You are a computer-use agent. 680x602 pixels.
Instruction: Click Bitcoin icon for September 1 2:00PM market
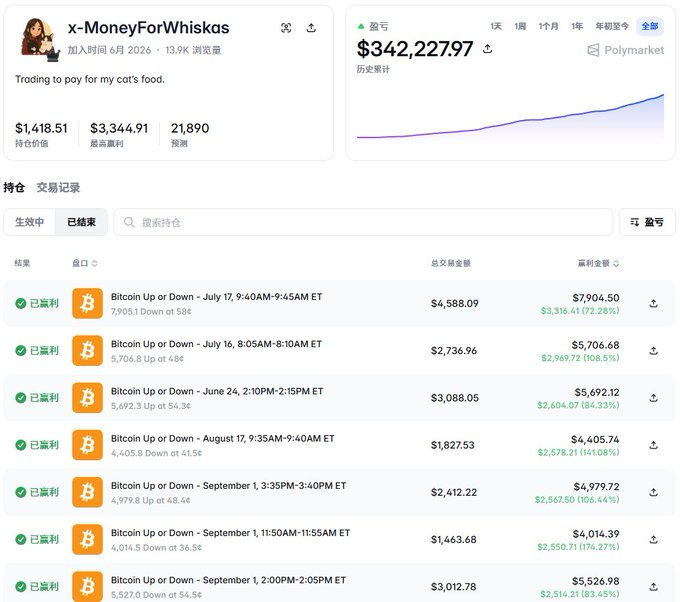click(x=88, y=587)
